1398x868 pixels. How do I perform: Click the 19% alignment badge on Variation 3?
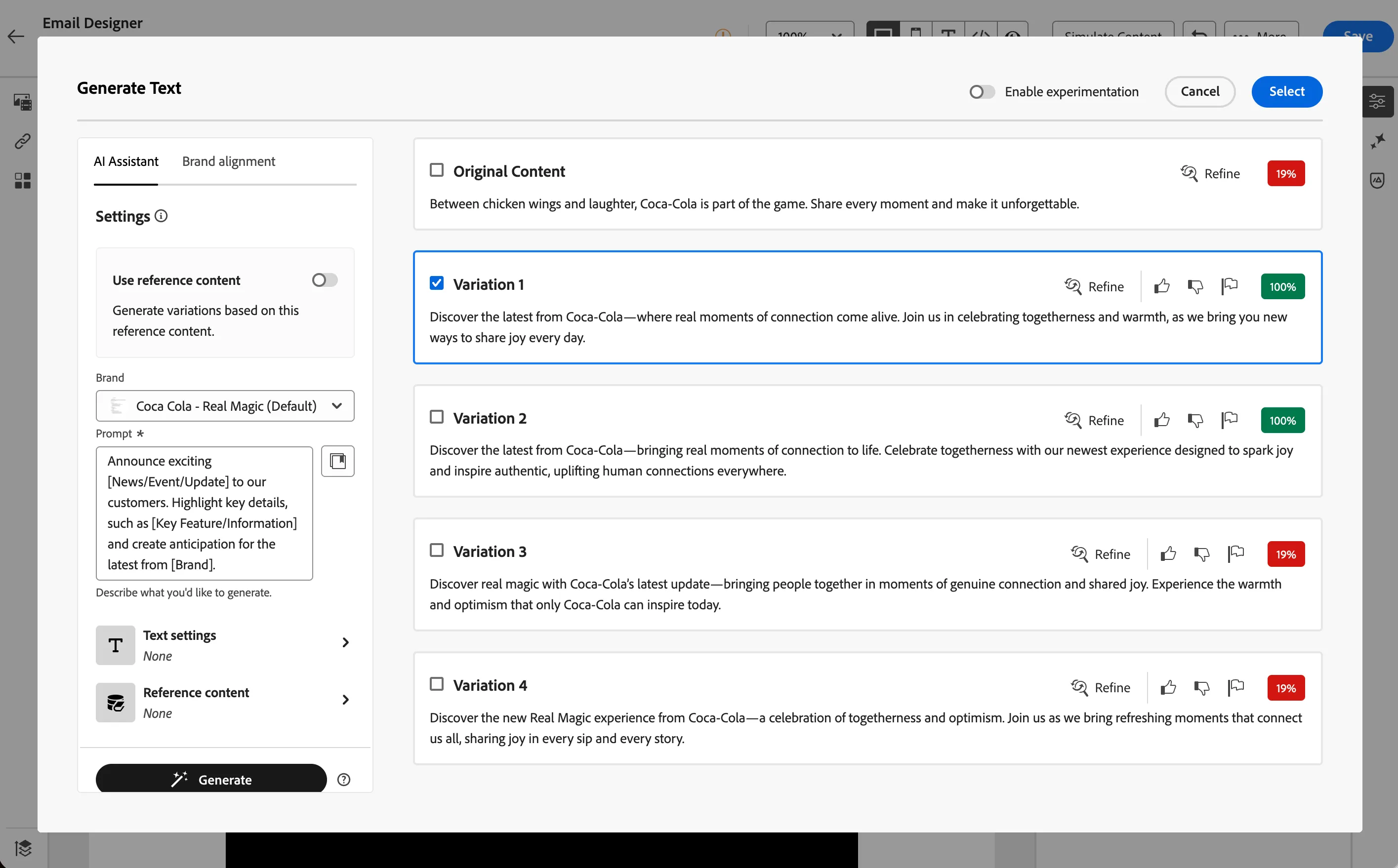point(1285,554)
